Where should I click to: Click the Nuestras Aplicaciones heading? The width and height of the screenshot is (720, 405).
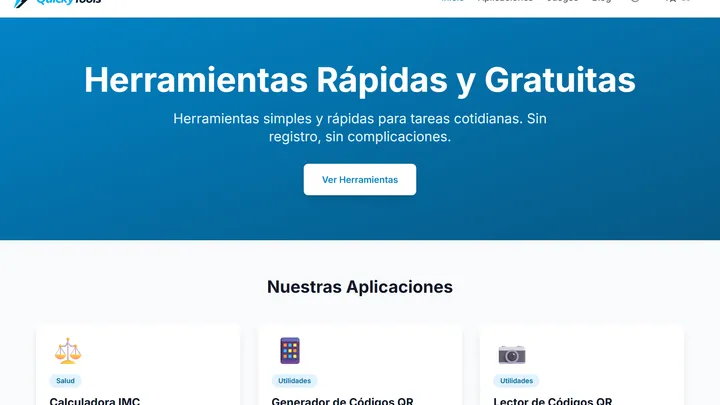click(360, 287)
